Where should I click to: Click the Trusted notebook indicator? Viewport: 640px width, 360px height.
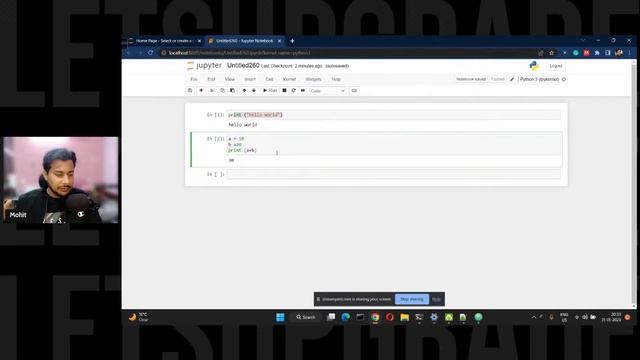498,79
